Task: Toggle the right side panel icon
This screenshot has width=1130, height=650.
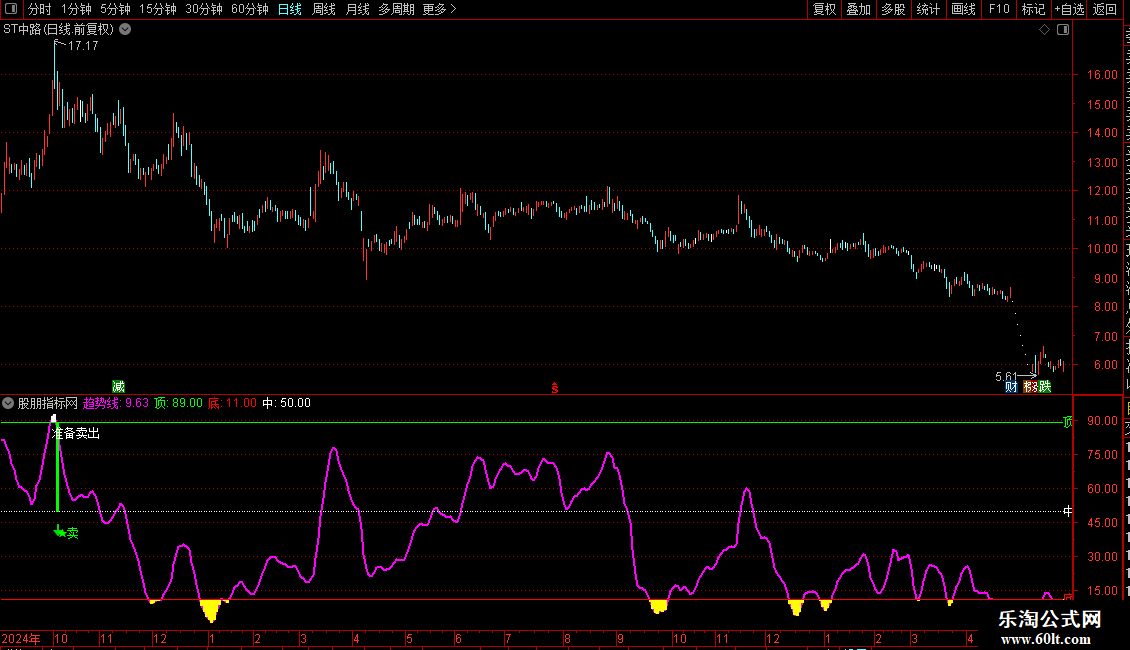Action: [1063, 30]
